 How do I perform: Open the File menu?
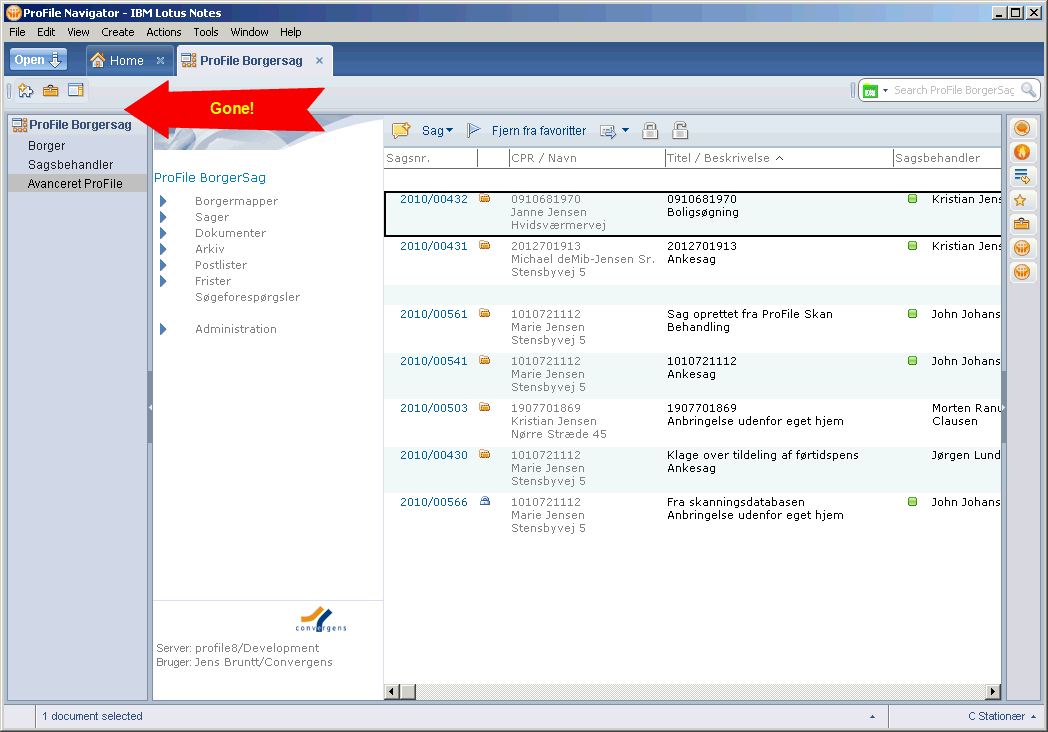click(17, 32)
